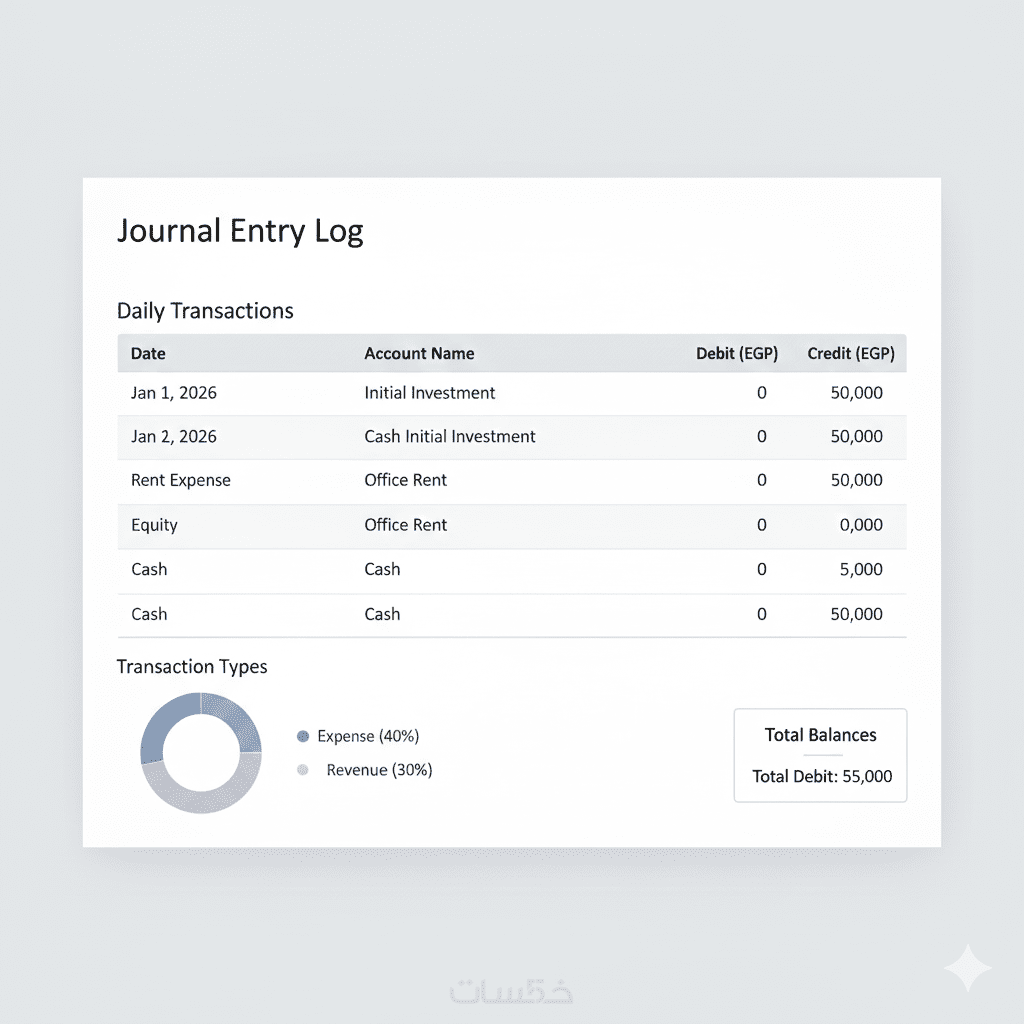
Task: Sort by the Date column header
Action: (148, 353)
